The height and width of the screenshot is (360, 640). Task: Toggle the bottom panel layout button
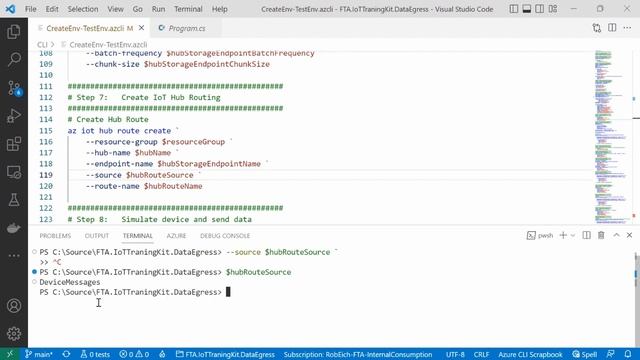point(527,9)
